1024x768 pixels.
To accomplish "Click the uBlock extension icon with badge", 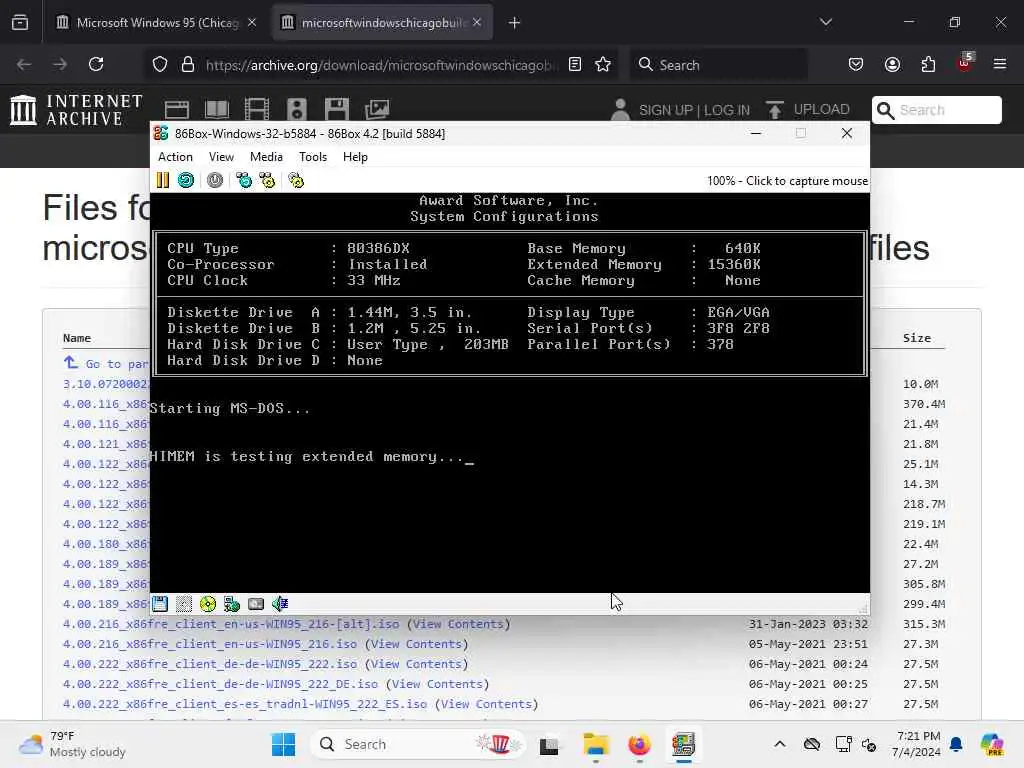I will (x=965, y=63).
